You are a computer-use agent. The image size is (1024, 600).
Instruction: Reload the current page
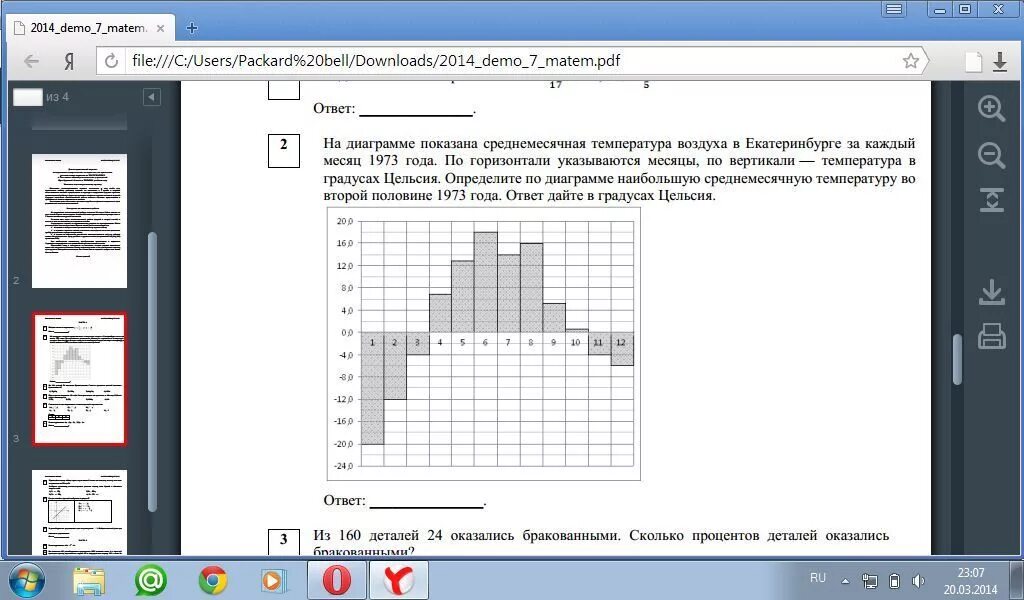[112, 61]
